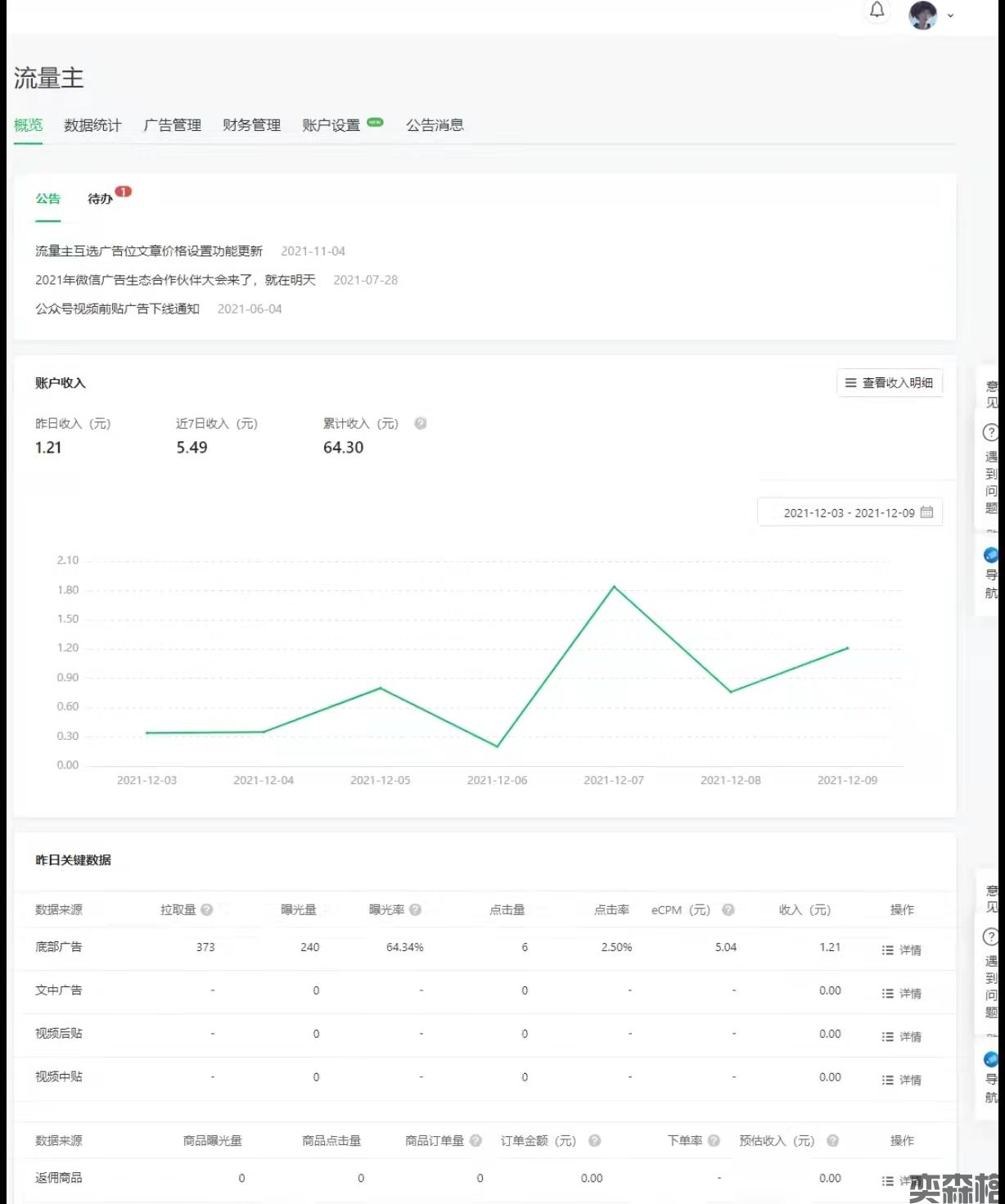Go to the 账户设置 tab
Viewport: 1005px width, 1204px height.
(x=331, y=125)
